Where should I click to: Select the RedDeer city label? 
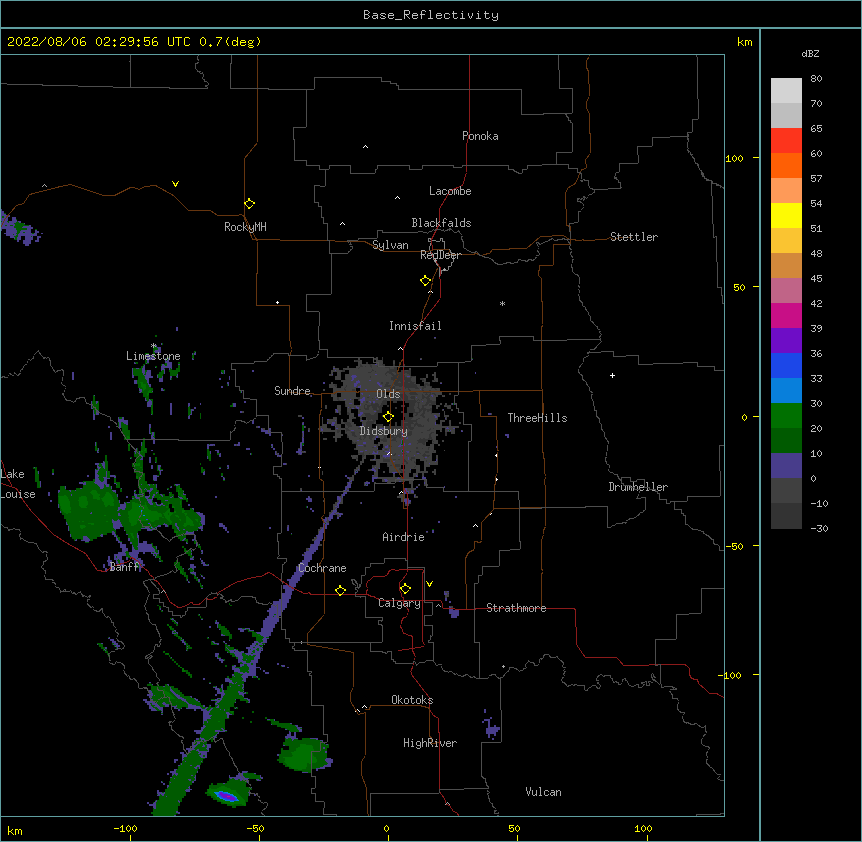coord(440,255)
